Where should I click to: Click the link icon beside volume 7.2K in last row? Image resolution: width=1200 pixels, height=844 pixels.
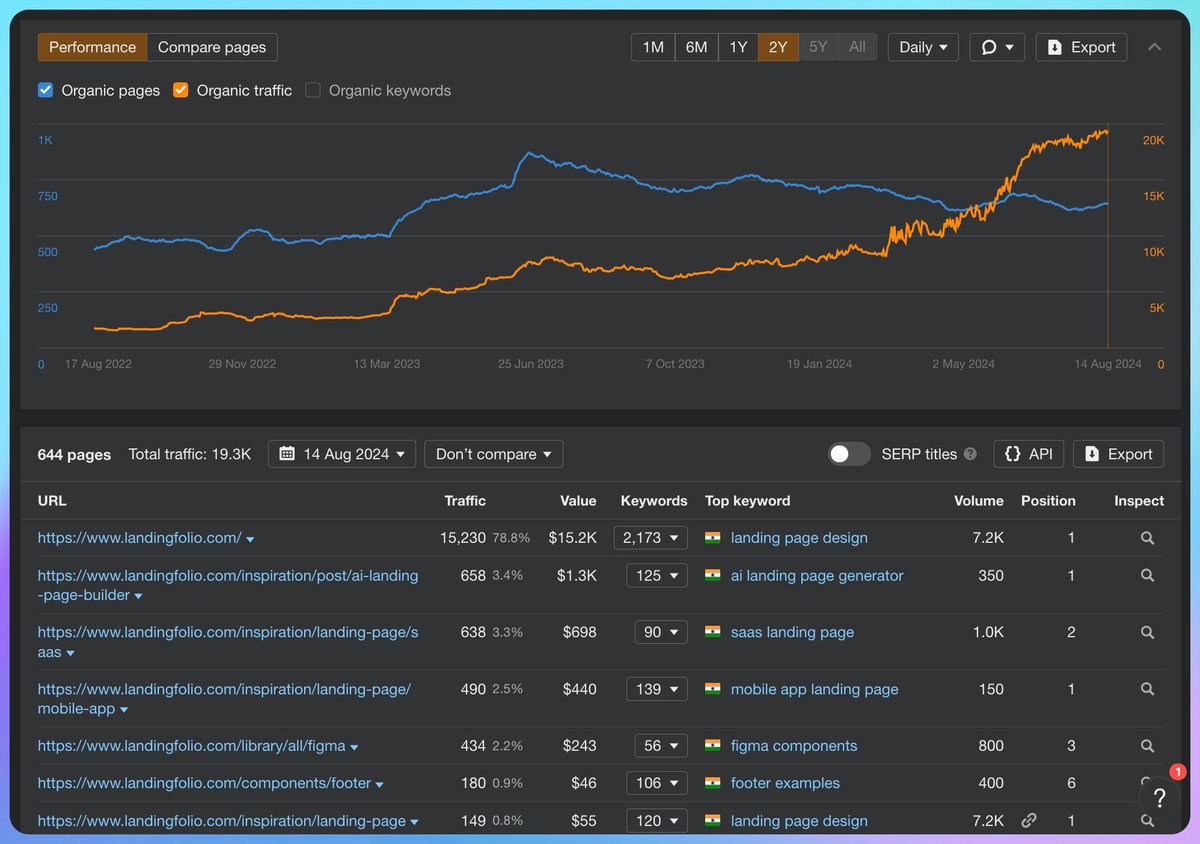click(1028, 821)
